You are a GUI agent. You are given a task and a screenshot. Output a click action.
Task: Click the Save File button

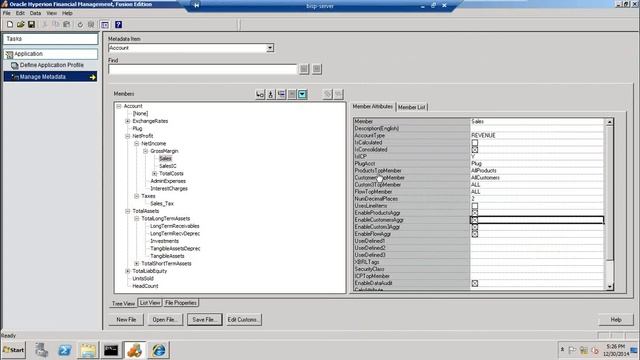click(204, 320)
